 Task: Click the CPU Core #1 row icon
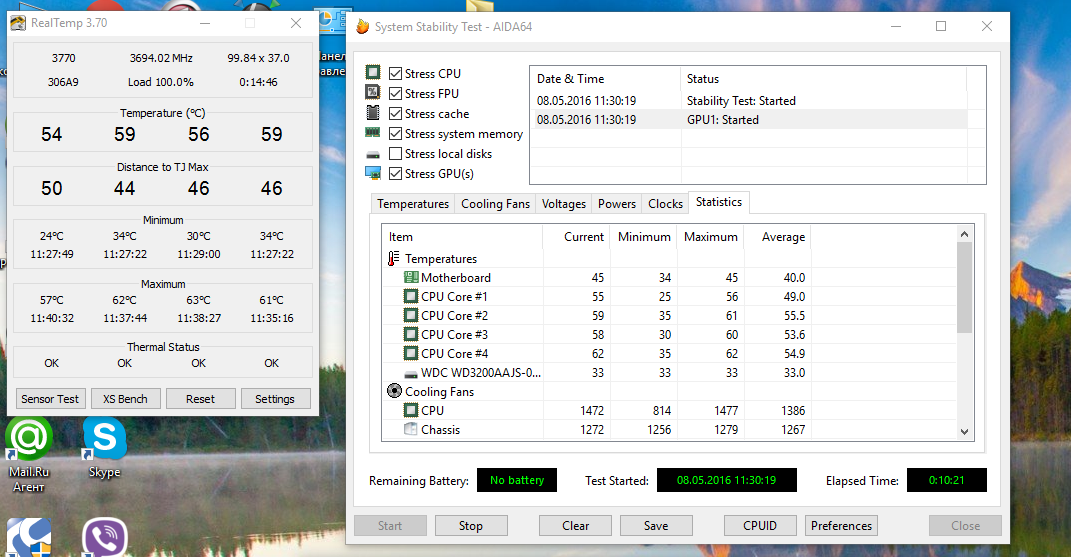pos(411,297)
